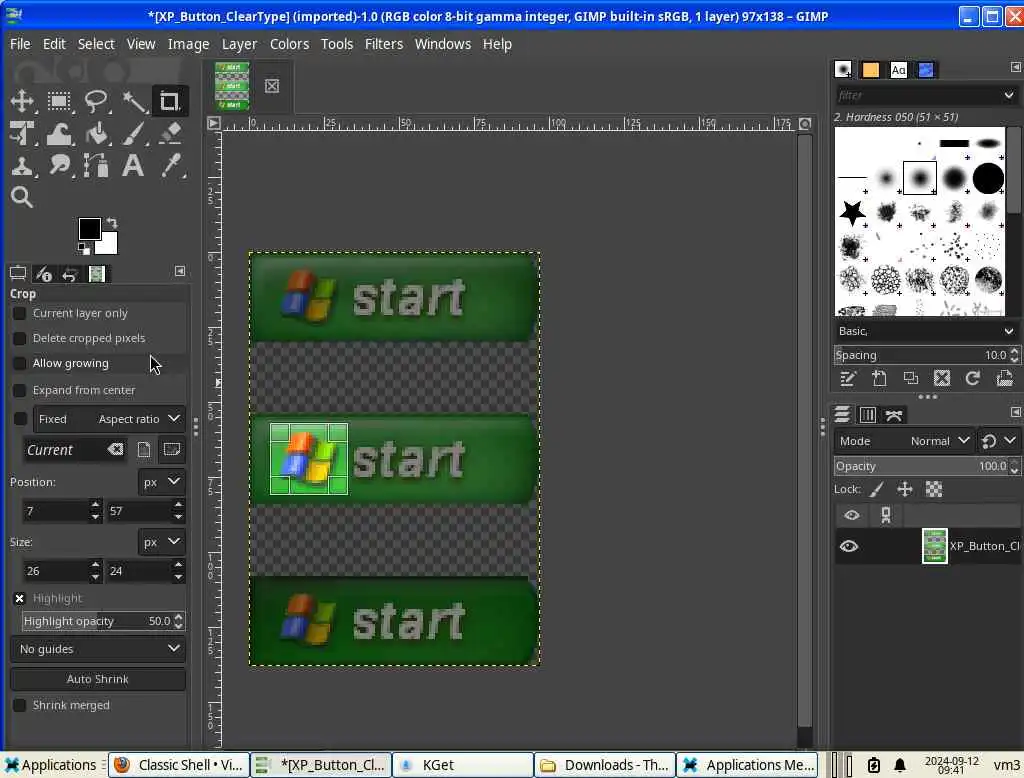Select the Clone stamp tool
The width and height of the screenshot is (1024, 778).
22,166
